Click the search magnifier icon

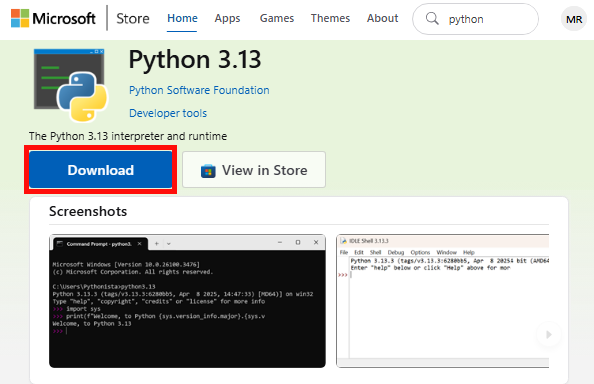432,18
